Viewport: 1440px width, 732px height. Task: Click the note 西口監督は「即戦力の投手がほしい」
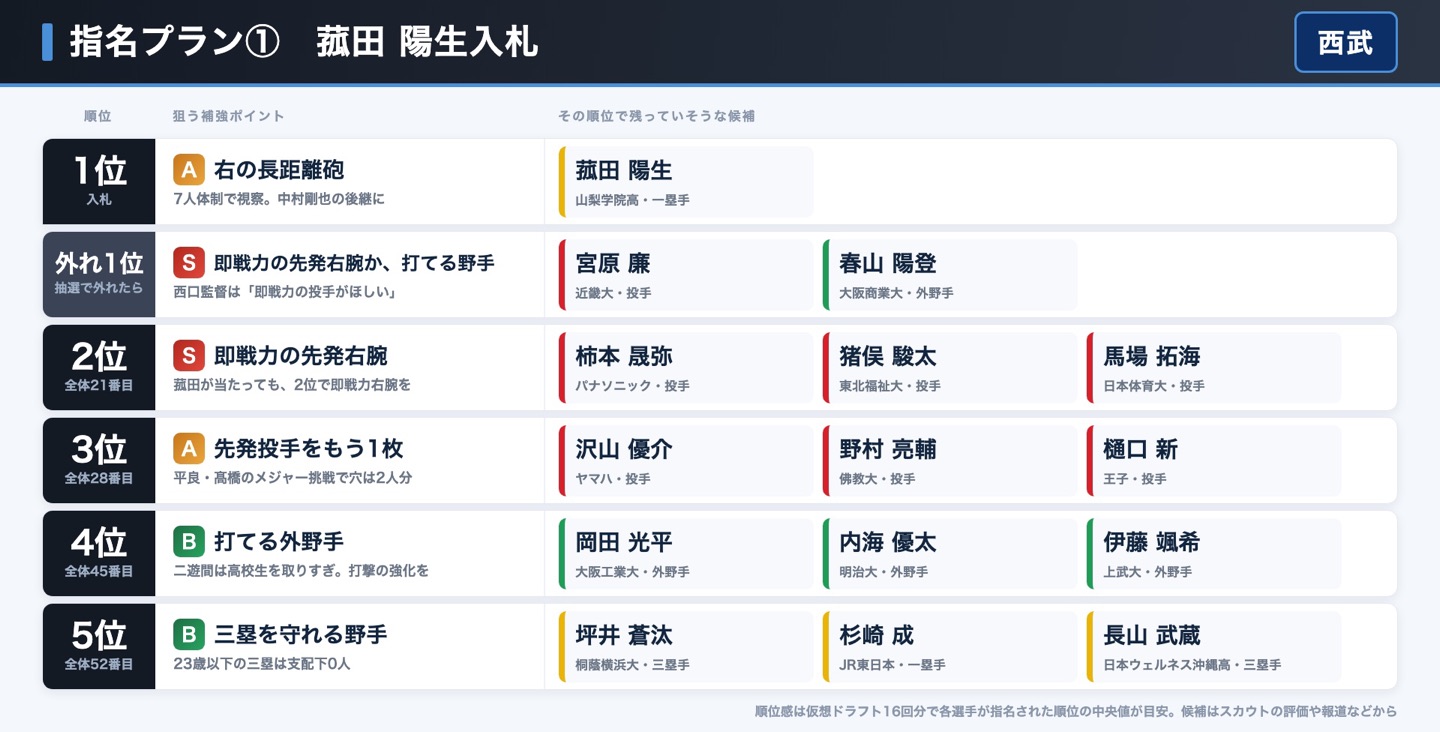285,292
